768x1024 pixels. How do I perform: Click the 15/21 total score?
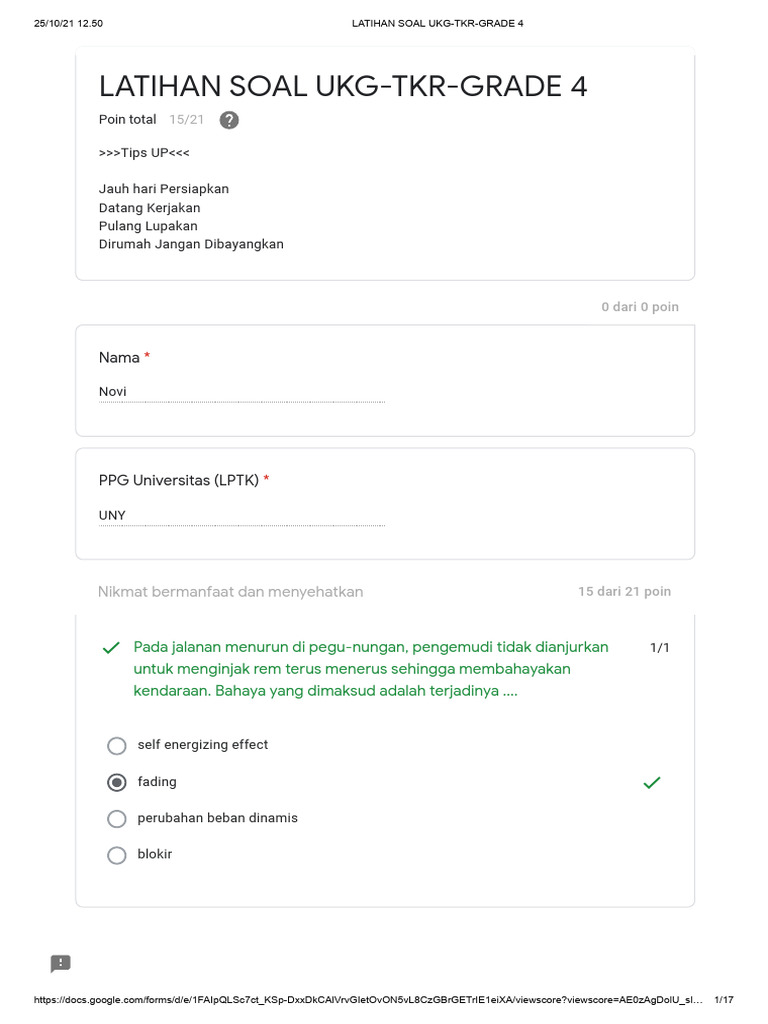(x=186, y=120)
